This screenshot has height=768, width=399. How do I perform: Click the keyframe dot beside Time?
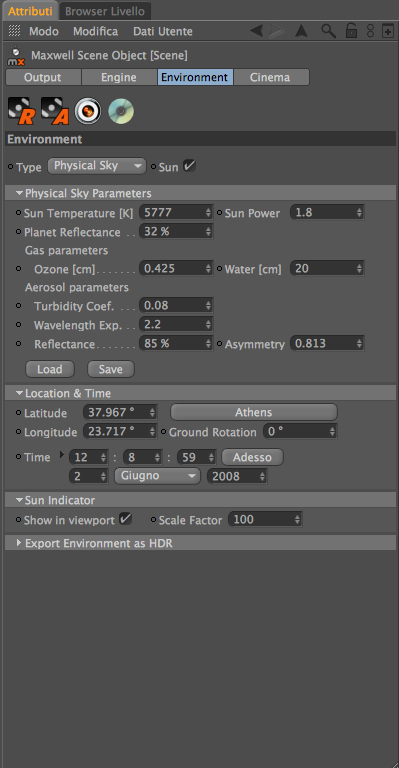pos(19,456)
